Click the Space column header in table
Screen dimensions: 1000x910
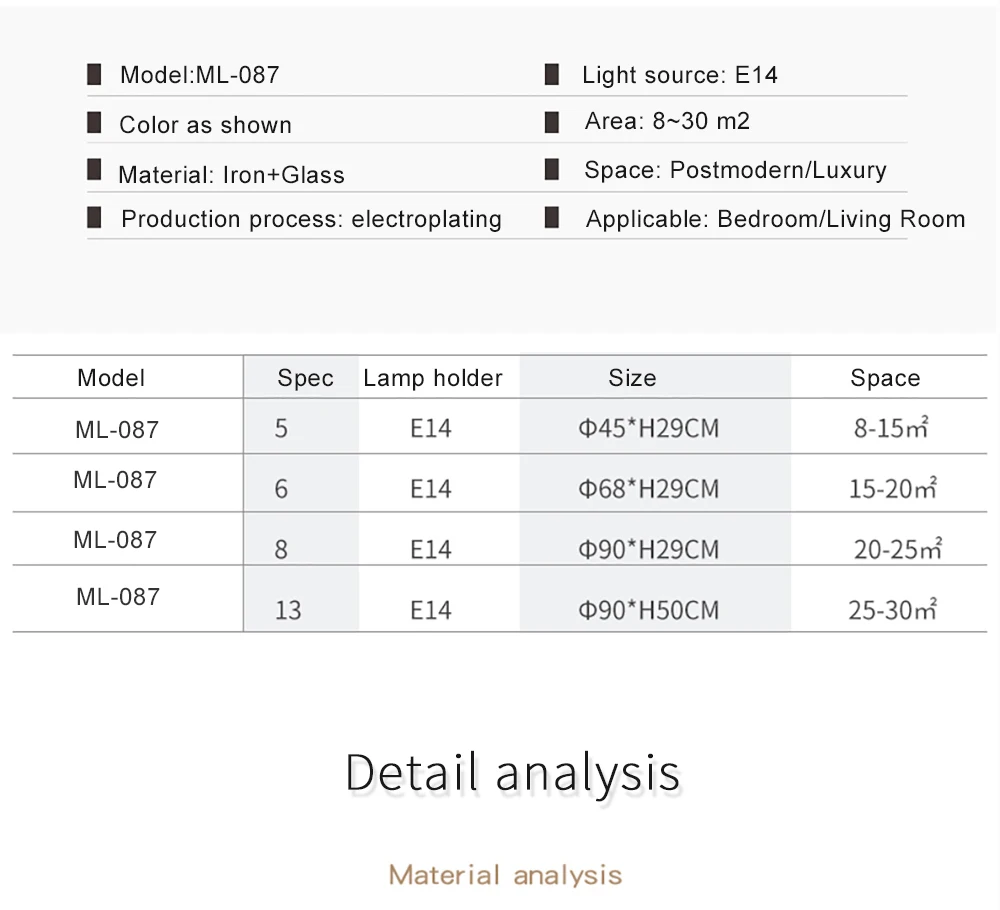tap(885, 378)
